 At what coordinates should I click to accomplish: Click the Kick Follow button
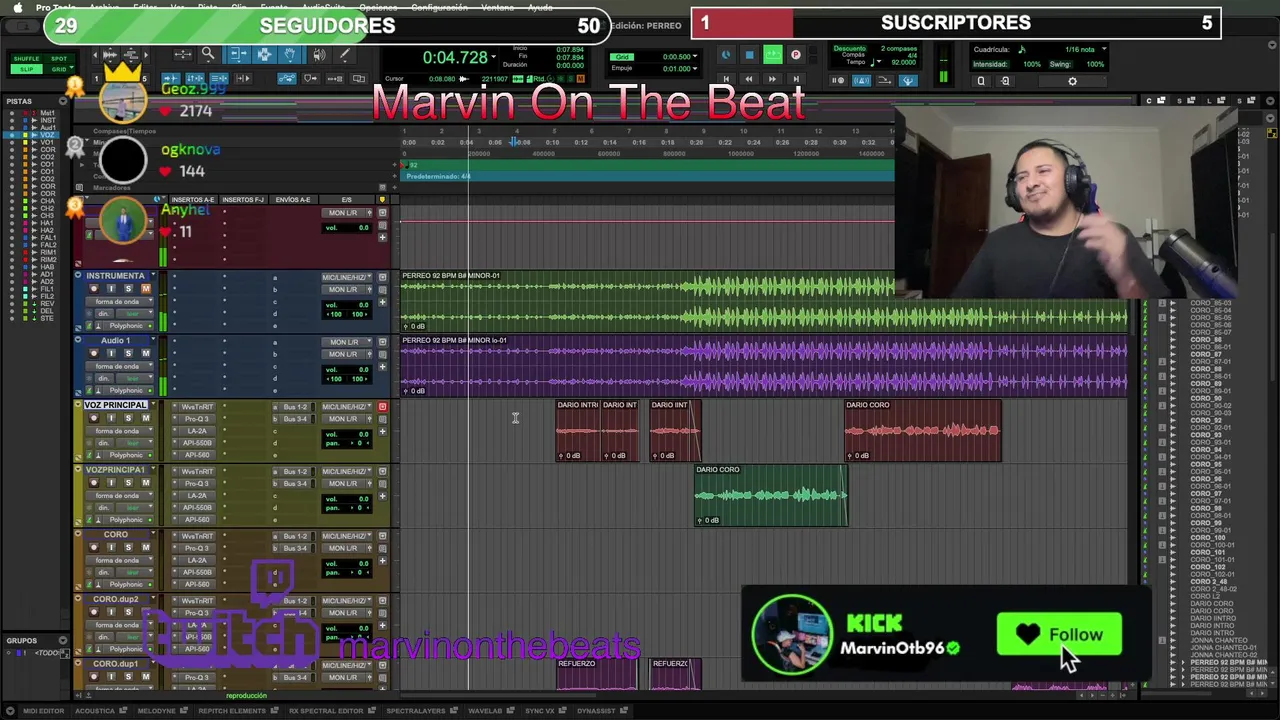1059,634
